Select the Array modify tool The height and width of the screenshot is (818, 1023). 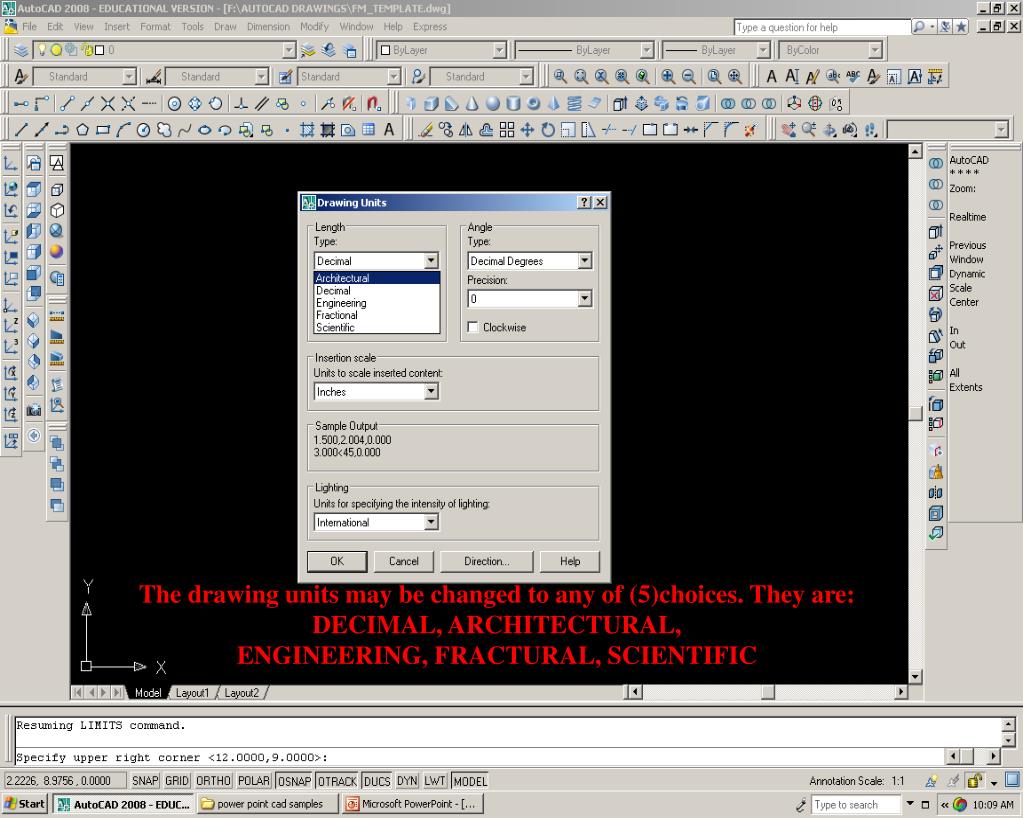pos(507,130)
